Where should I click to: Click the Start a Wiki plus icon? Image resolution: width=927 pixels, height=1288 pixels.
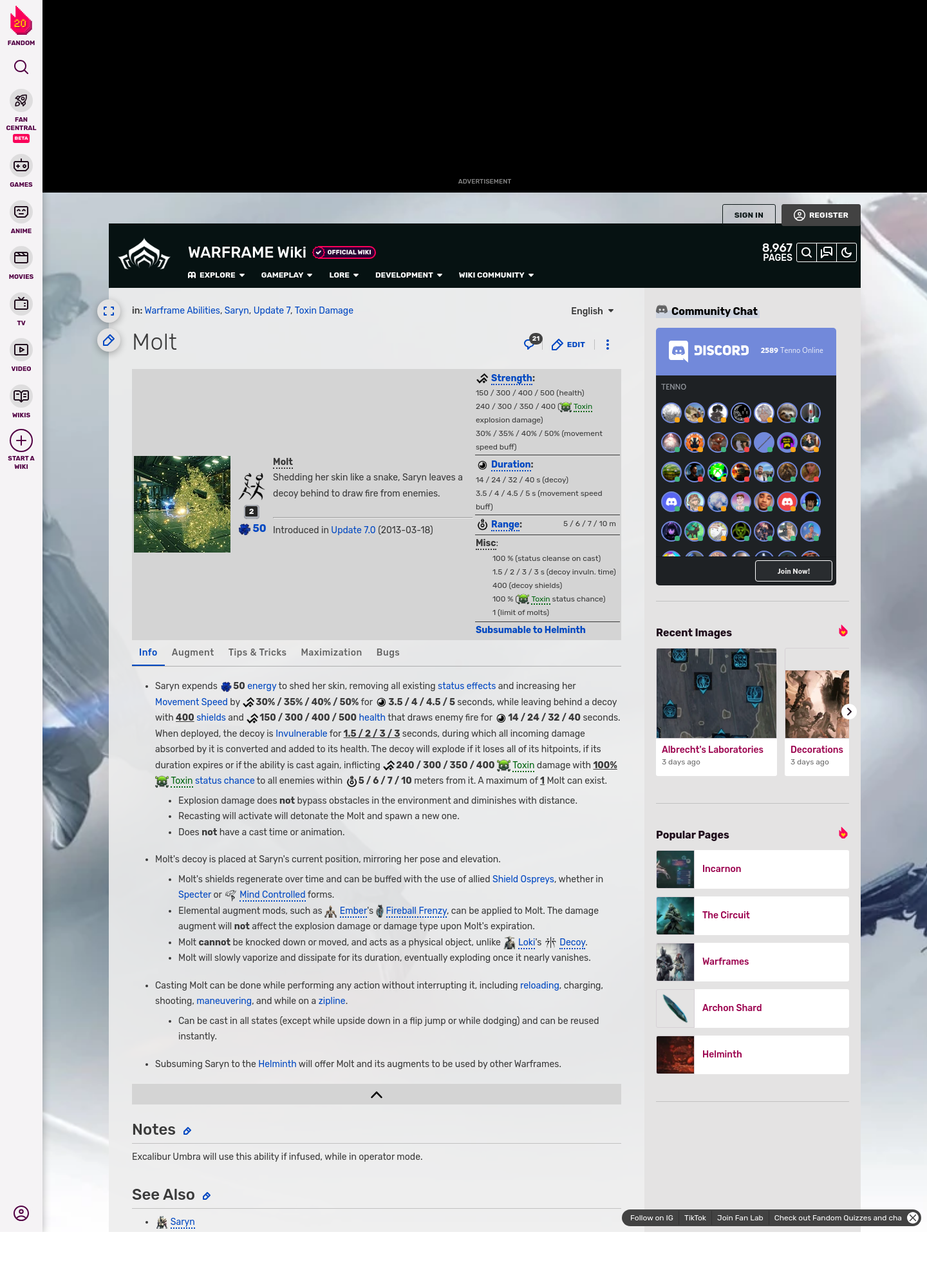point(21,441)
